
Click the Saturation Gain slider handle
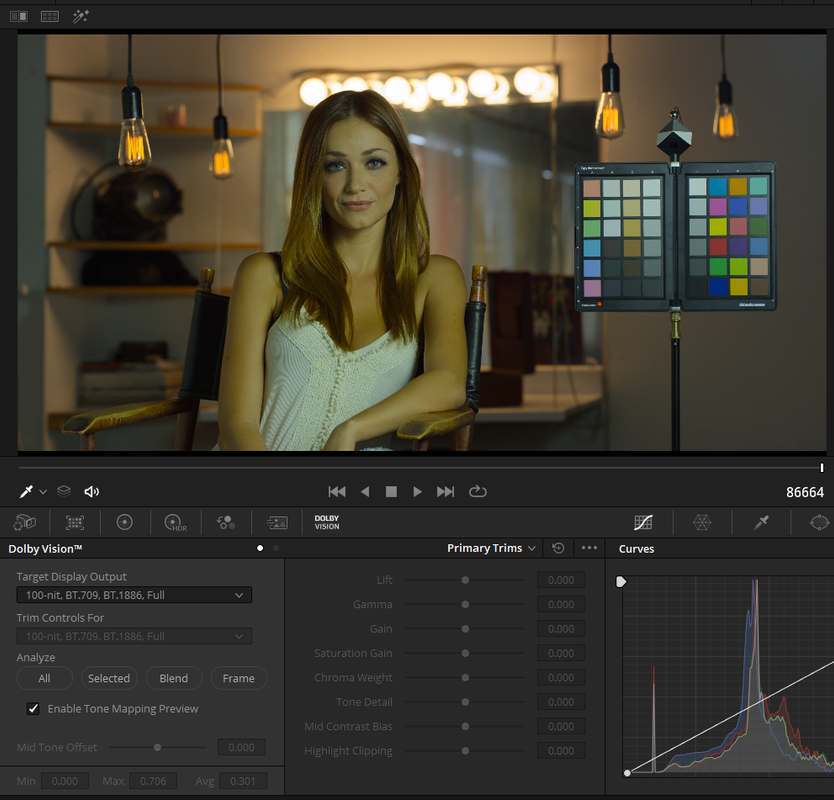pyautogui.click(x=465, y=653)
